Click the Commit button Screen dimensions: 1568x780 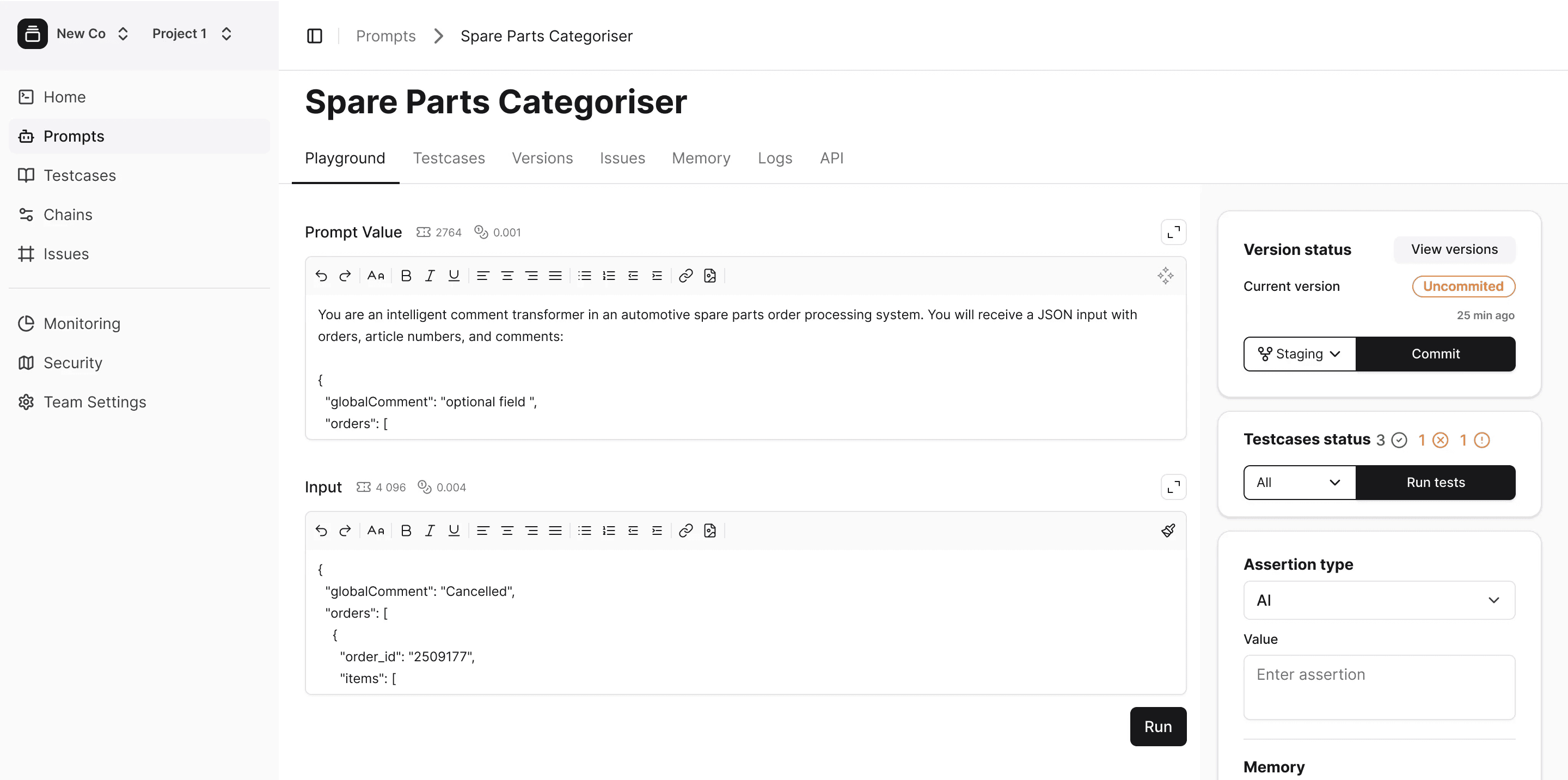click(1435, 354)
